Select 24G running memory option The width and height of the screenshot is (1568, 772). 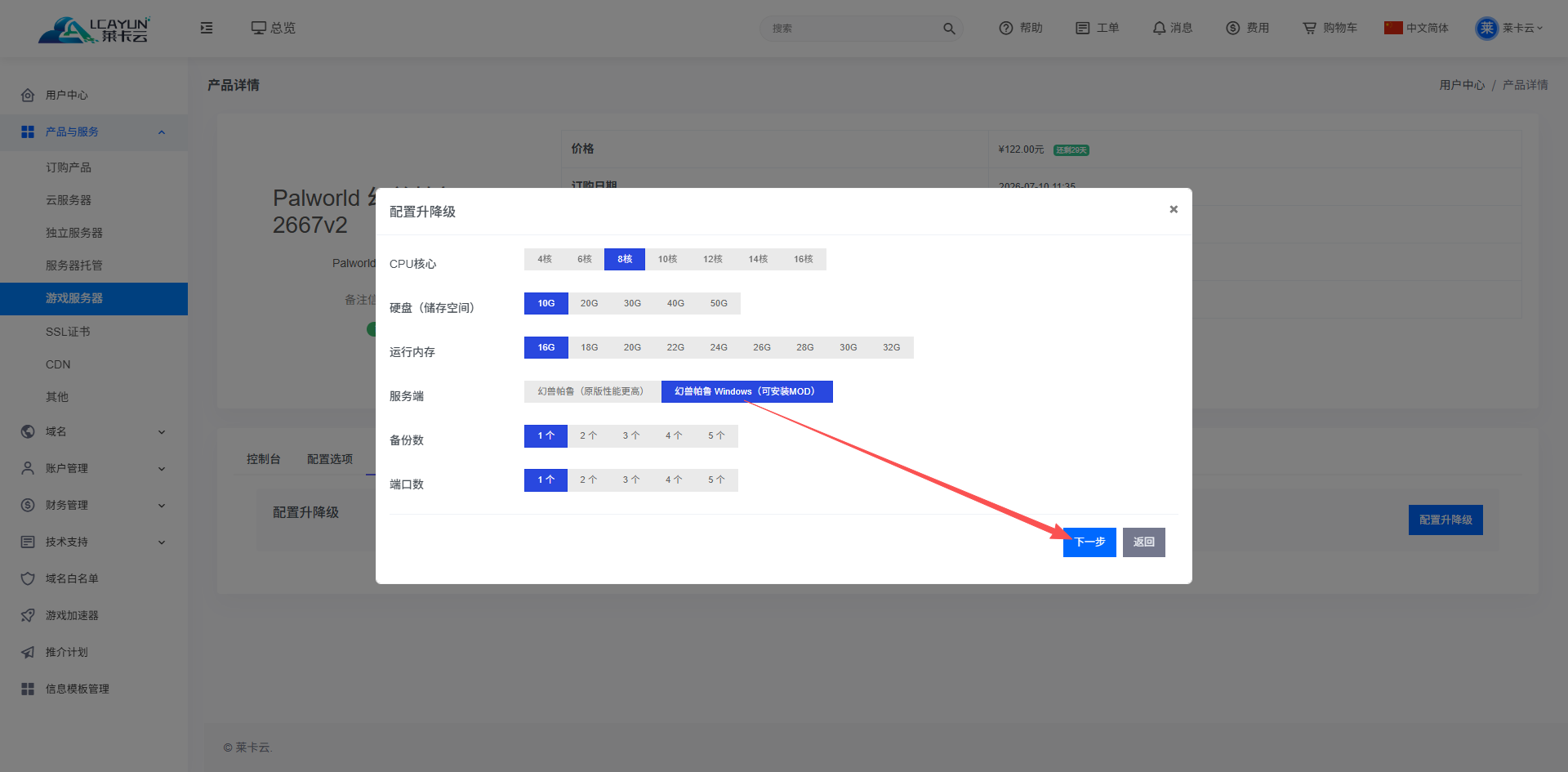point(719,347)
